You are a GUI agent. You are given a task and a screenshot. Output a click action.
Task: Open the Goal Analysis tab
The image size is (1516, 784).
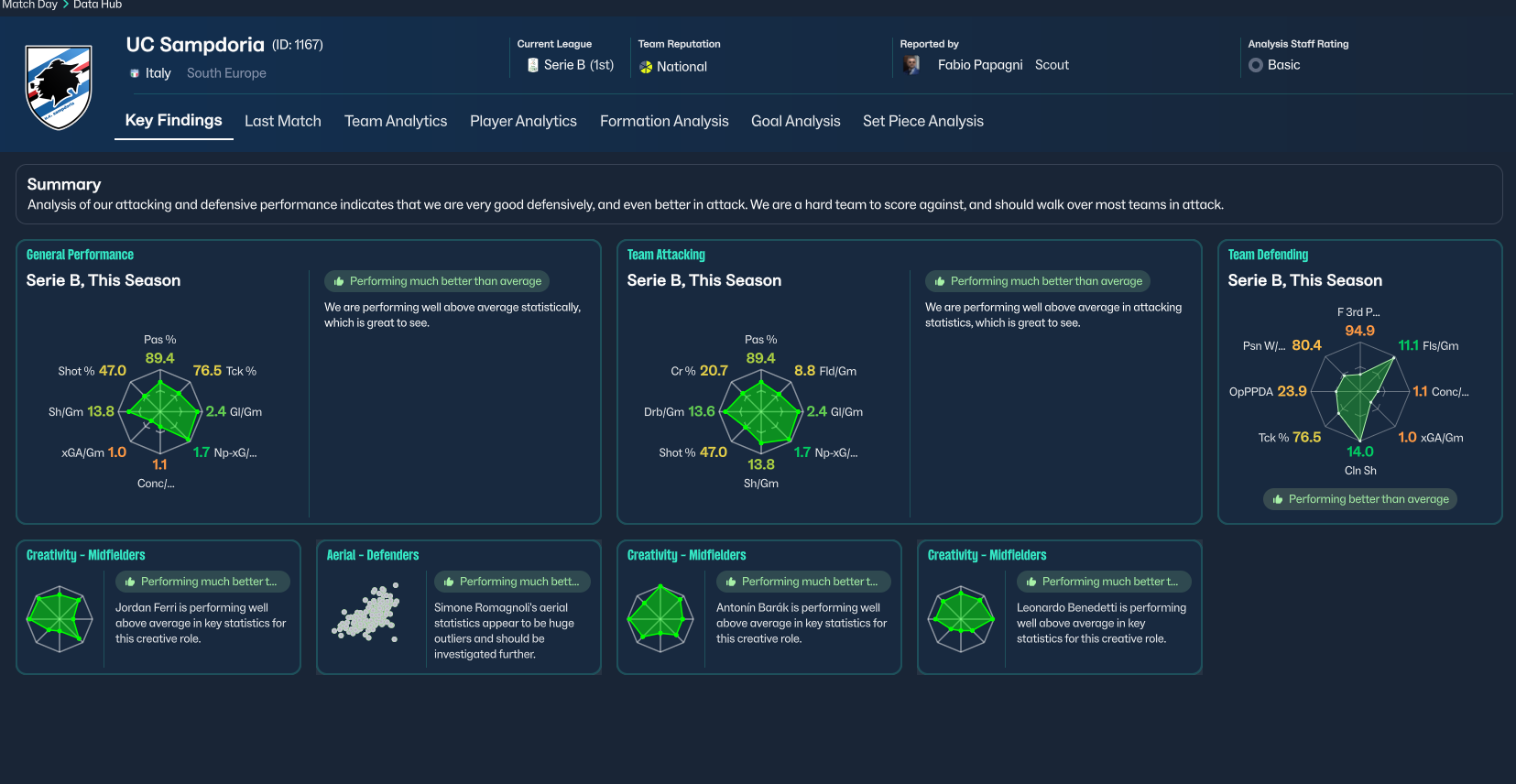pos(795,121)
